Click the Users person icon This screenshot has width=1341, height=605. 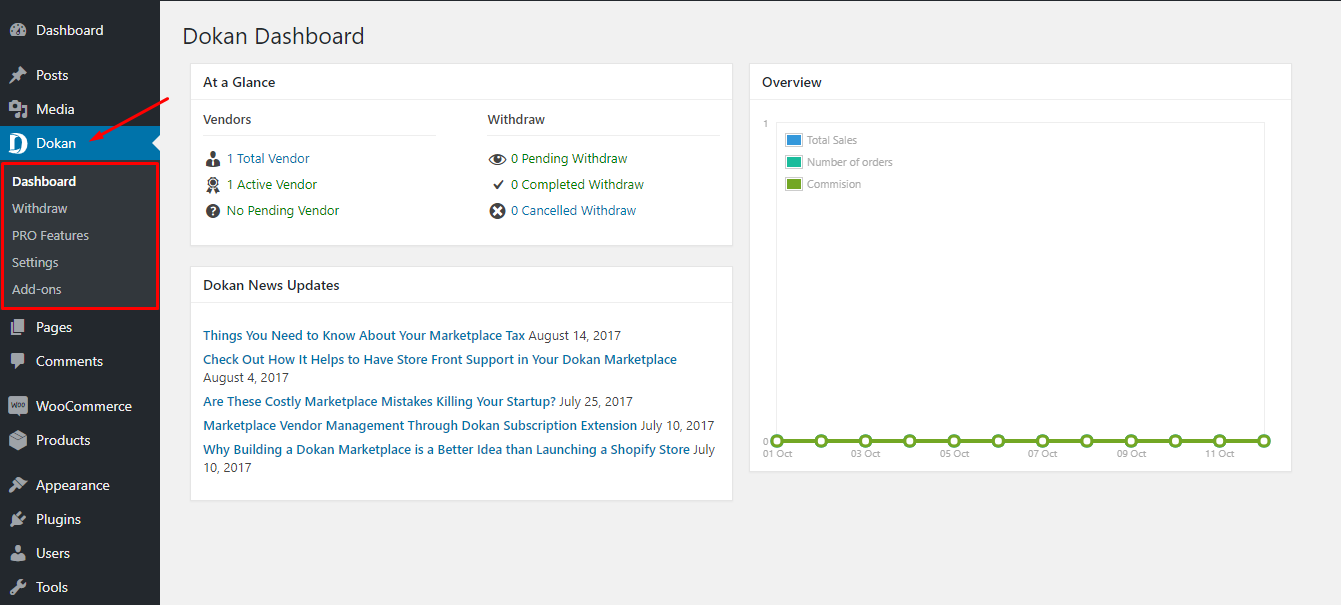(18, 553)
